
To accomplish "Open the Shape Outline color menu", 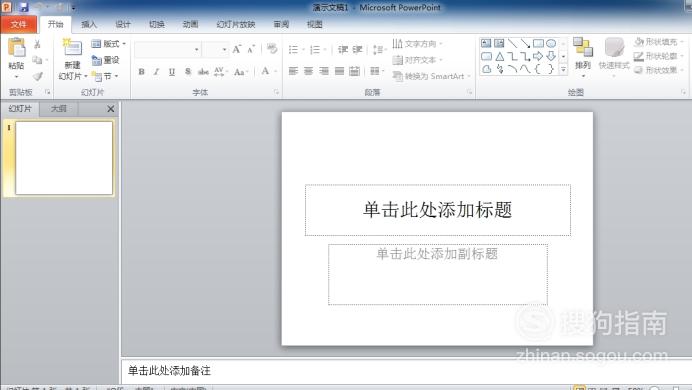I will [658, 56].
